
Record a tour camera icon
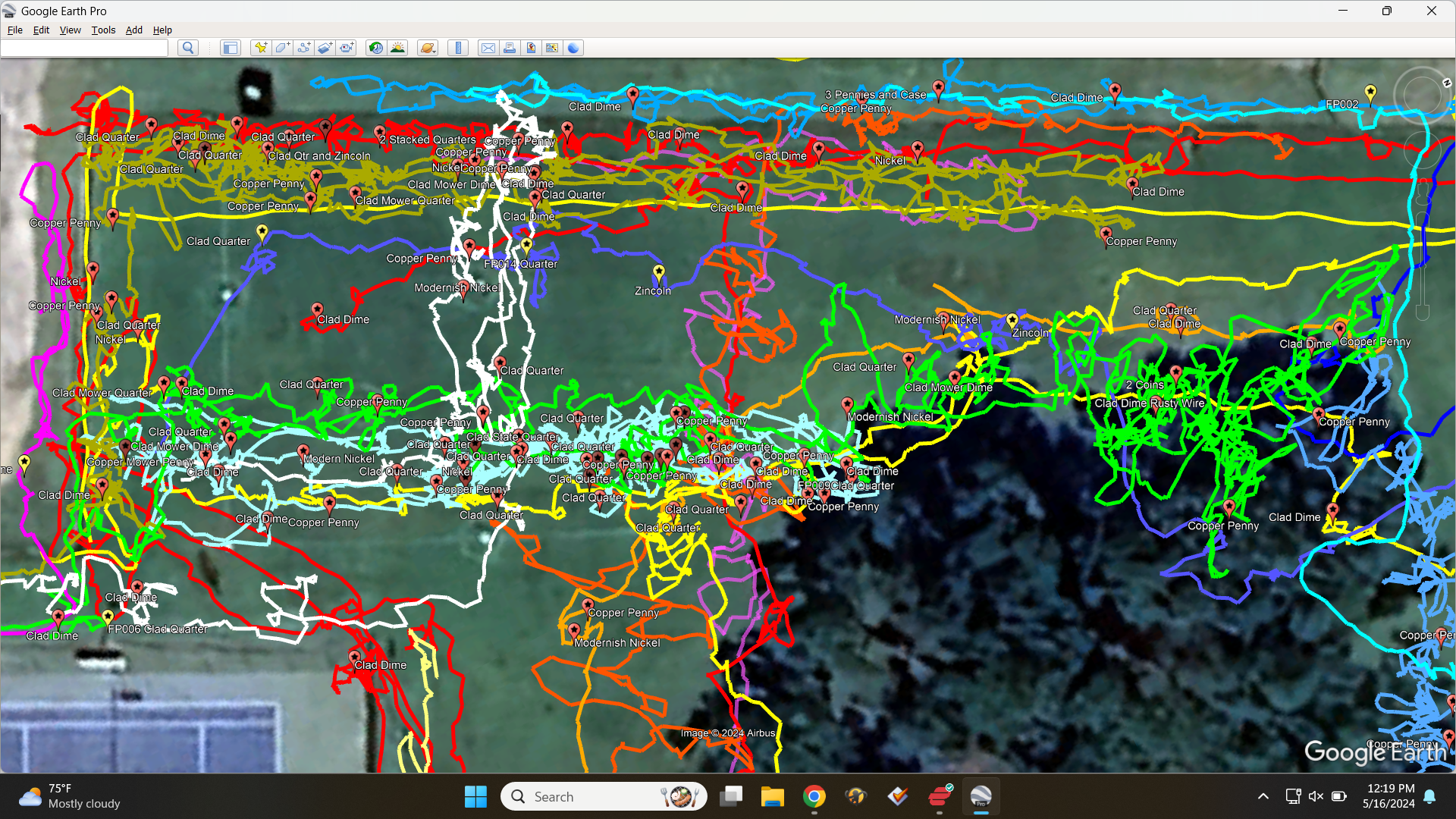pyautogui.click(x=347, y=48)
